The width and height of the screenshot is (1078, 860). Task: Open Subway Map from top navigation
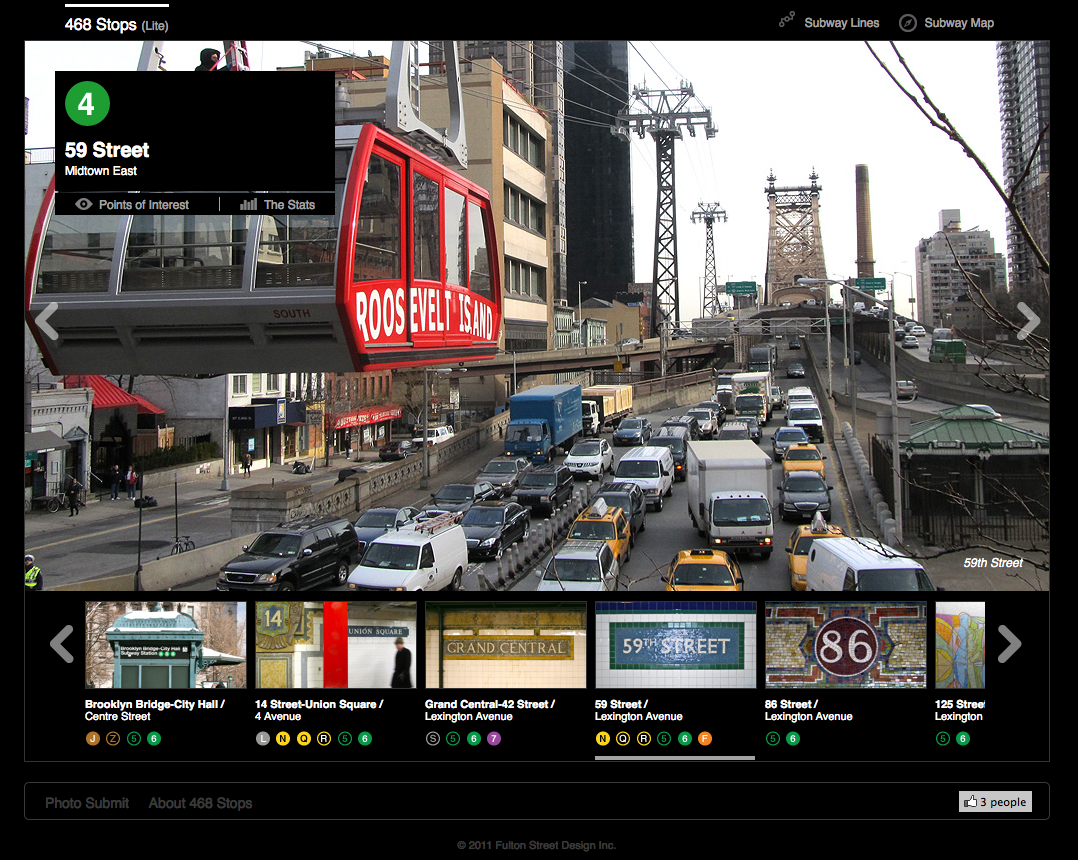coord(947,23)
